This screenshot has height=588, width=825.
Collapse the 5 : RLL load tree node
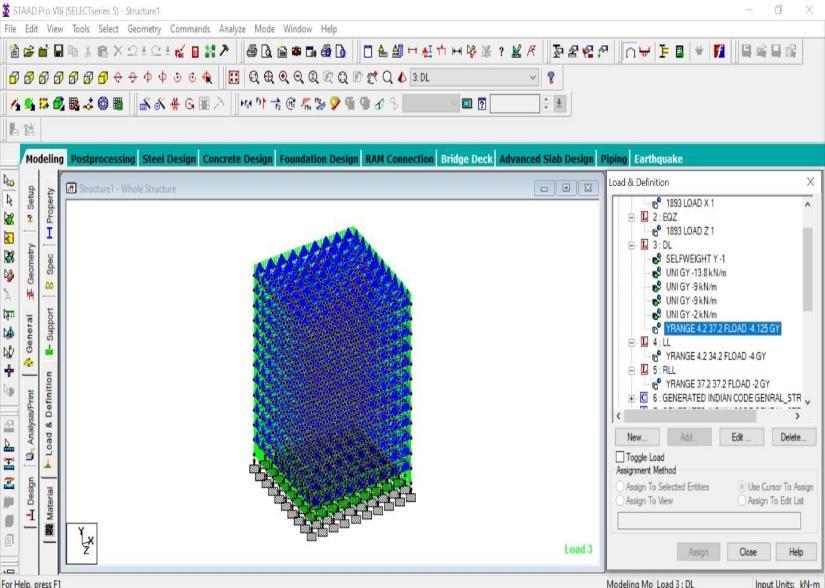click(x=632, y=370)
